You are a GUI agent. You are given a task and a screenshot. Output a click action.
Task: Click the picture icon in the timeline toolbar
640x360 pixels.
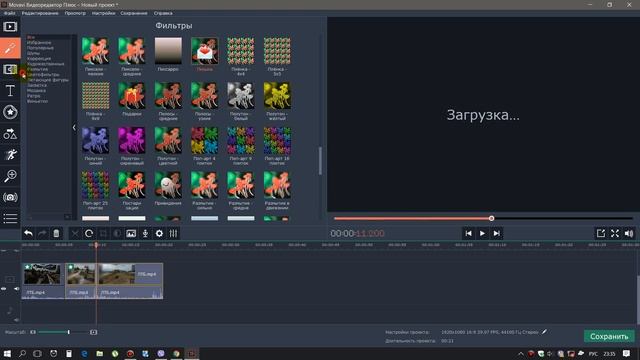click(131, 233)
